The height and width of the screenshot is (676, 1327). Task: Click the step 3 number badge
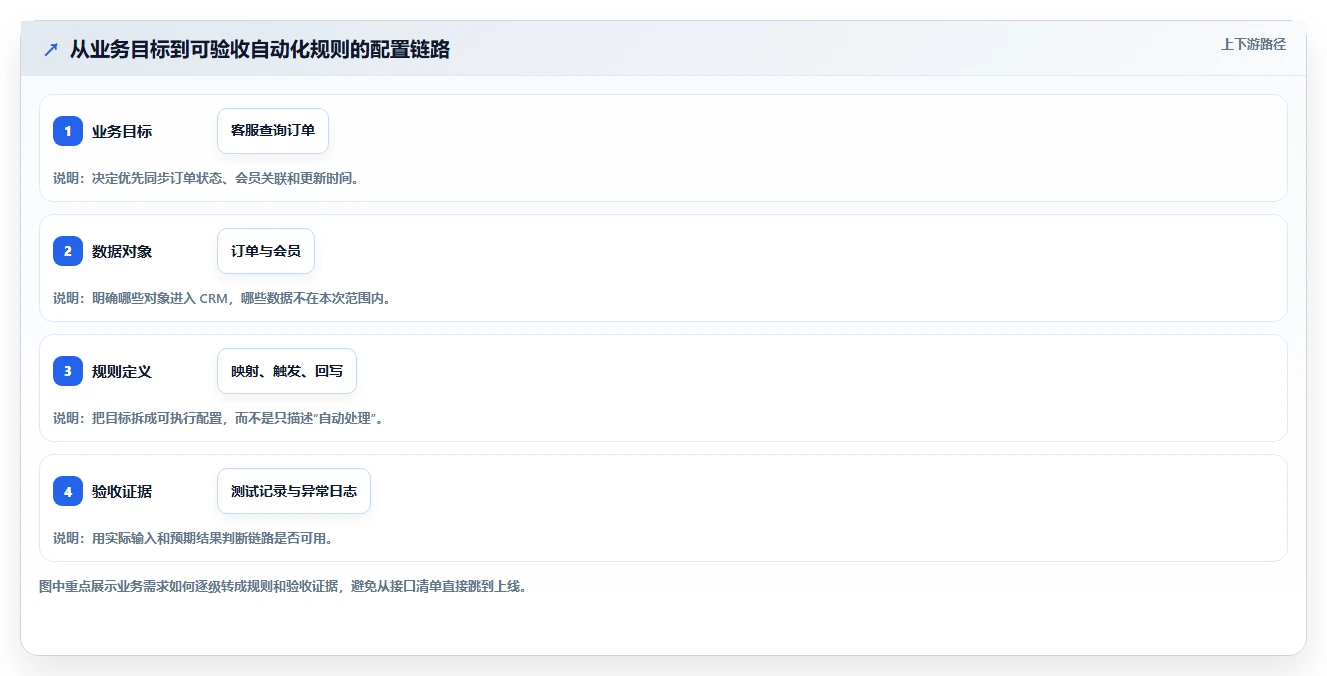click(68, 371)
